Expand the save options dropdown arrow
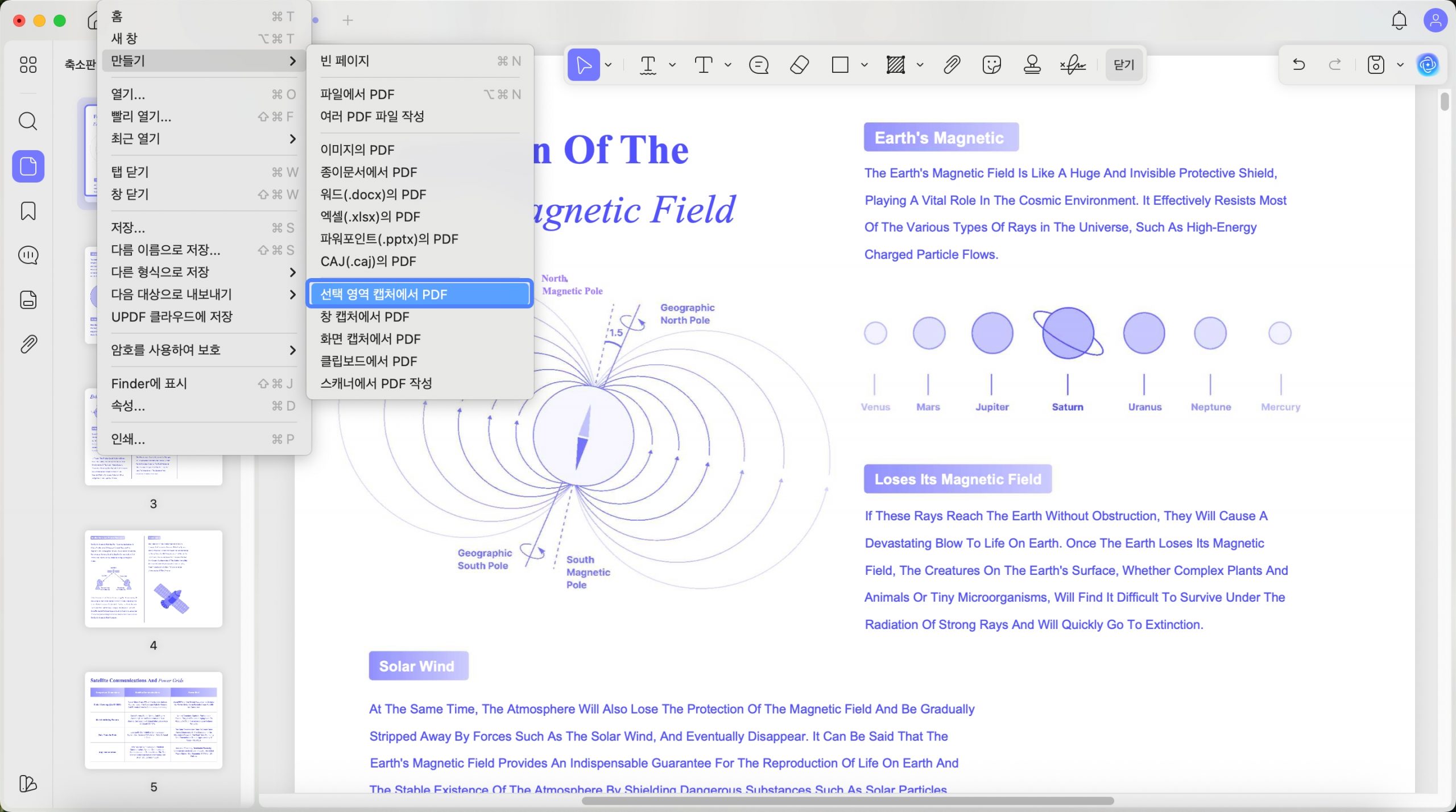This screenshot has height=812, width=1456. pos(1400,65)
